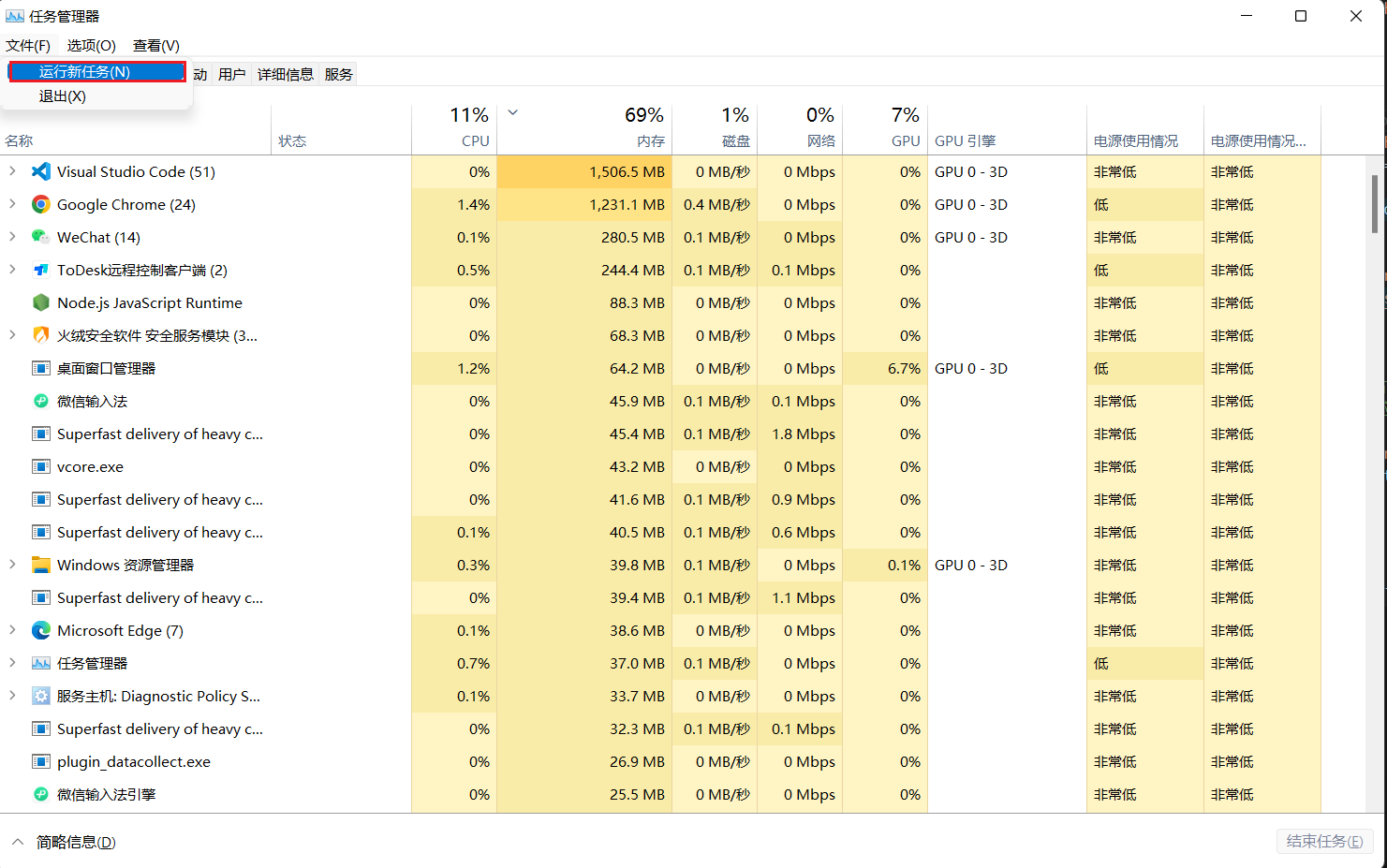Select the plugin_datacollect.exe process icon
The width and height of the screenshot is (1387, 868).
click(41, 761)
